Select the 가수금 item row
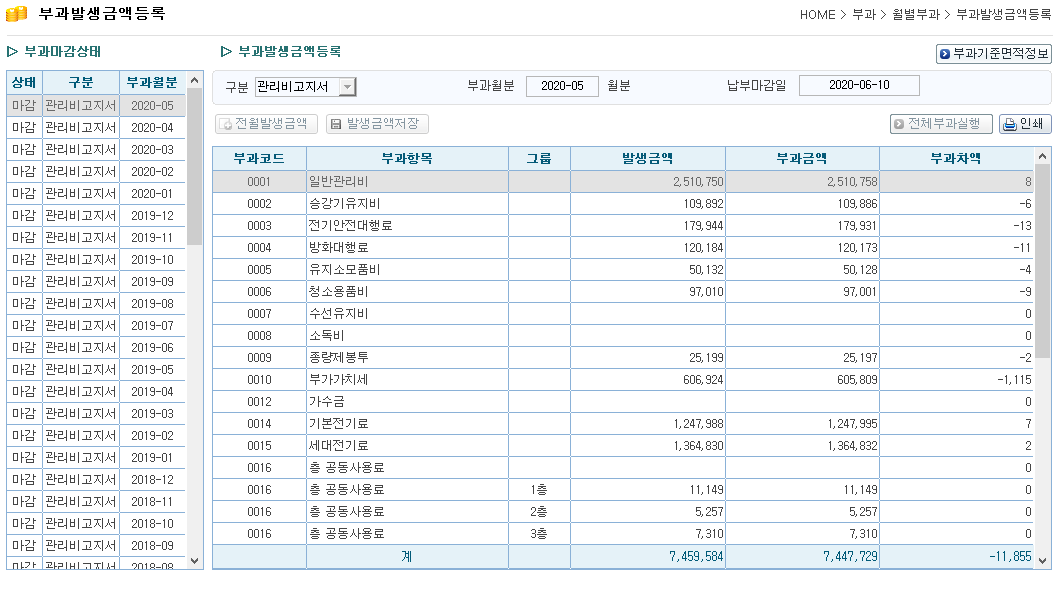Screen dimensions: 1060x606 coord(623,402)
